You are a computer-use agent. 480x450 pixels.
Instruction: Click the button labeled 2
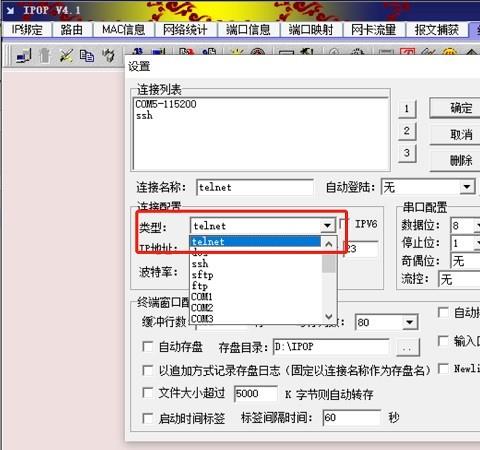407,131
